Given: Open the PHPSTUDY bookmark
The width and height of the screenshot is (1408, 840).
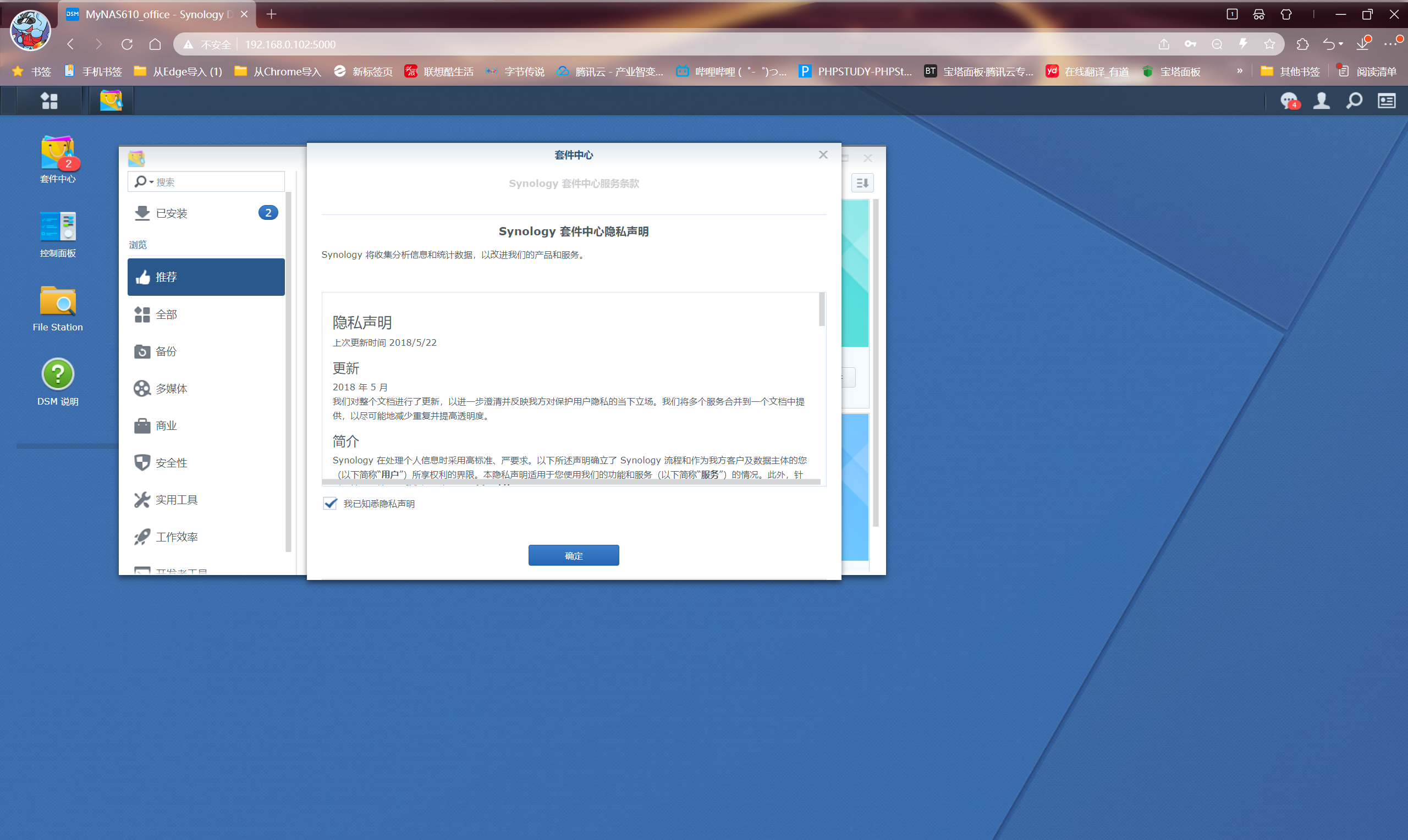Looking at the screenshot, I should pos(855,71).
